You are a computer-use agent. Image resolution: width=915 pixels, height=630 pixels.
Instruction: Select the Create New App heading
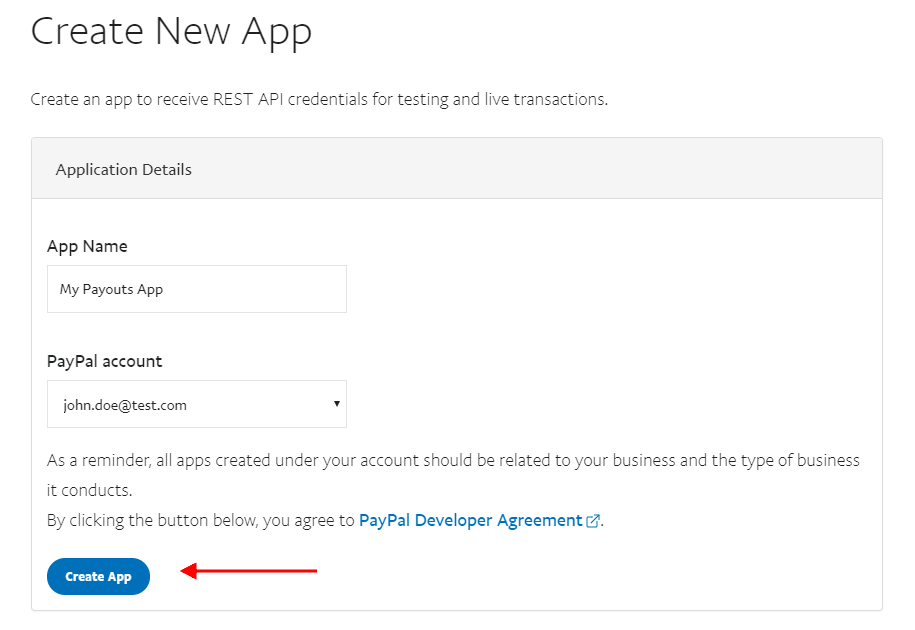point(171,32)
